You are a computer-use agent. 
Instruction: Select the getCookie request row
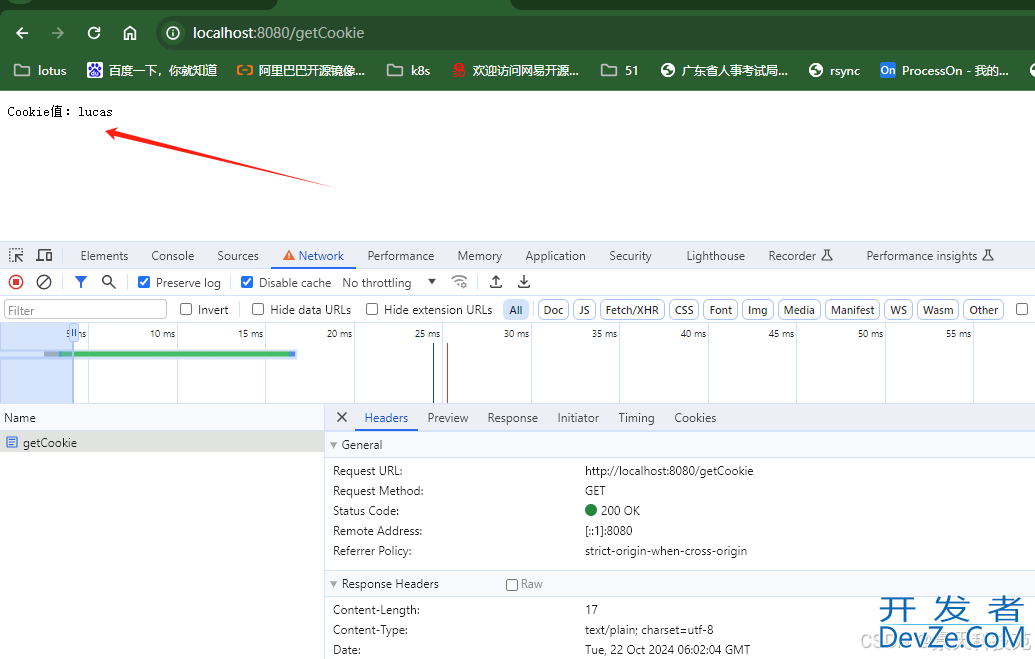tap(162, 442)
